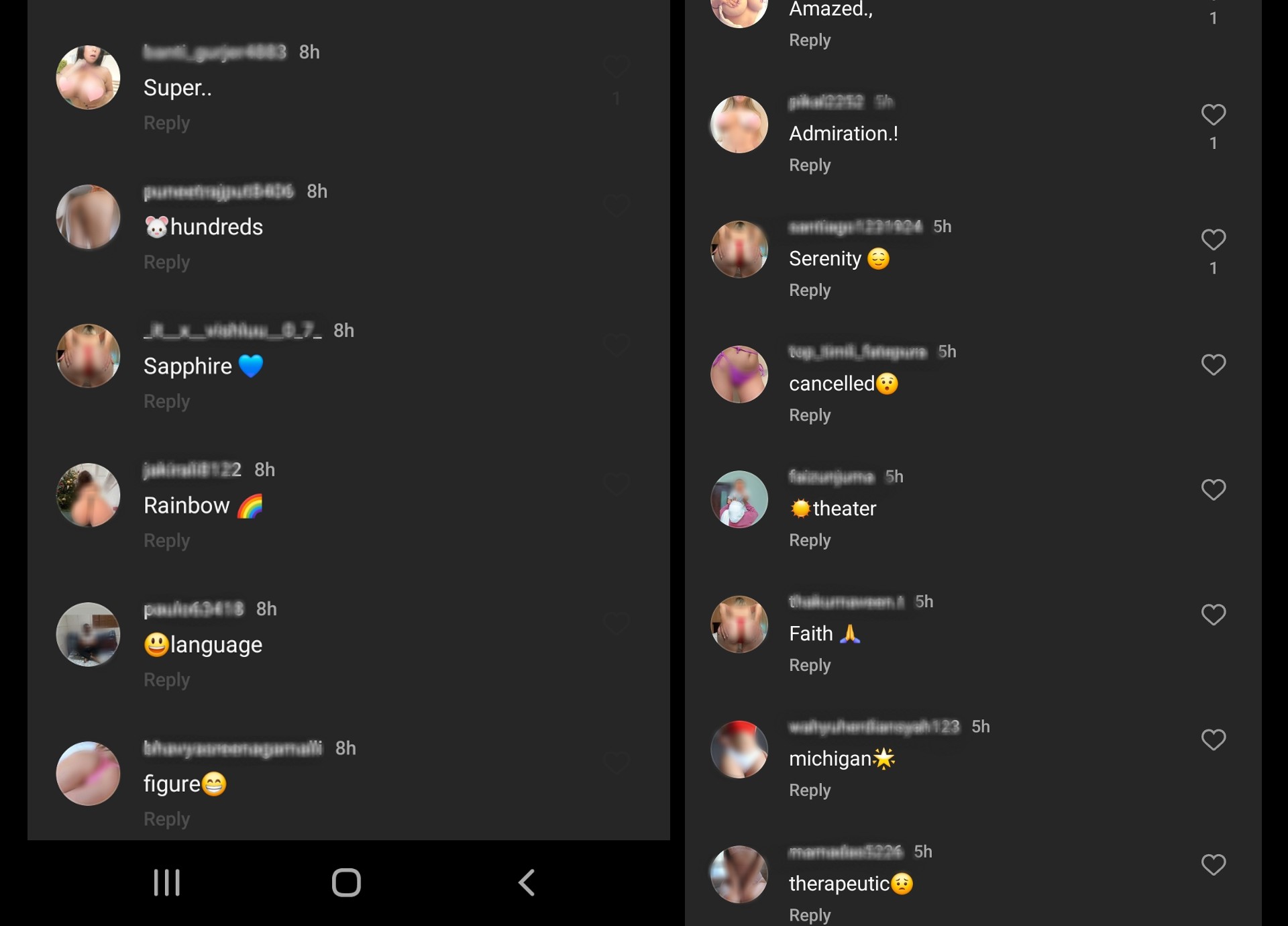Reply to the 'figure' comment
The image size is (1288, 926).
click(x=167, y=818)
